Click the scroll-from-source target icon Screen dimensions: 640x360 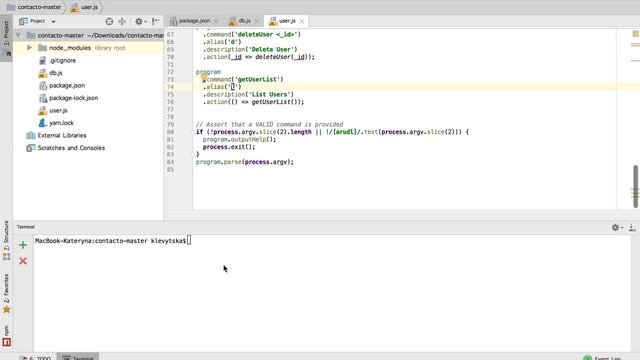pyautogui.click(x=109, y=21)
